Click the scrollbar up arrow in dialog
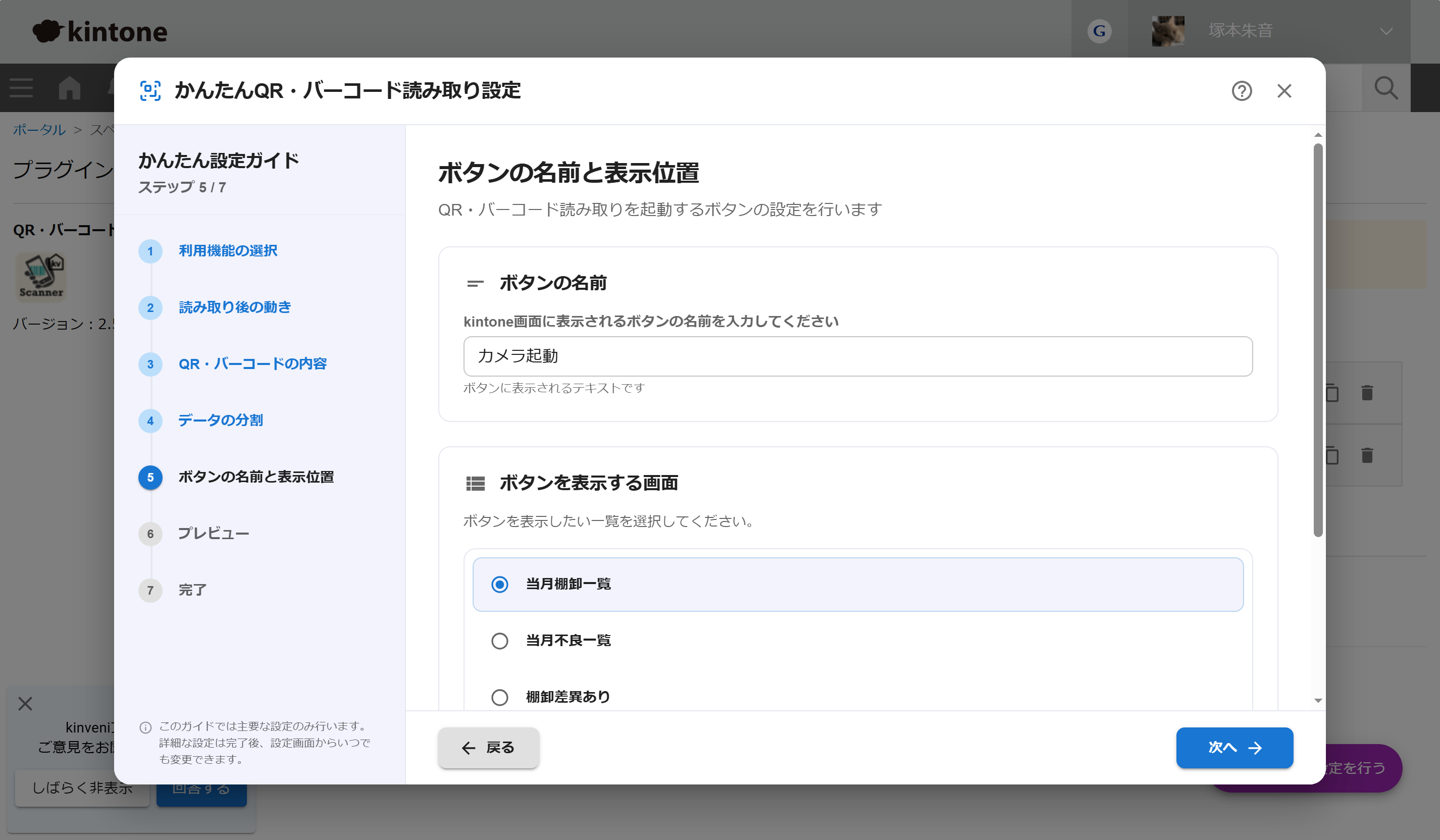The height and width of the screenshot is (840, 1440). (x=1318, y=135)
